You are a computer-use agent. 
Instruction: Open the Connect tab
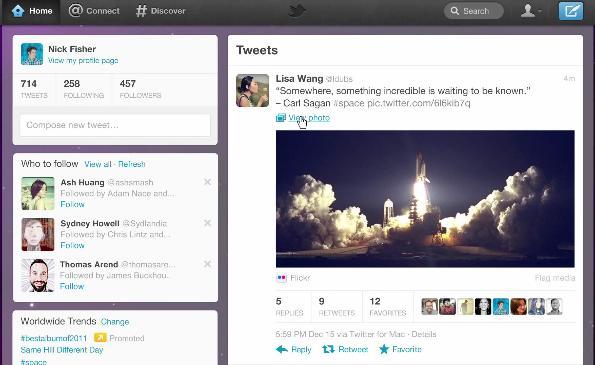click(94, 11)
